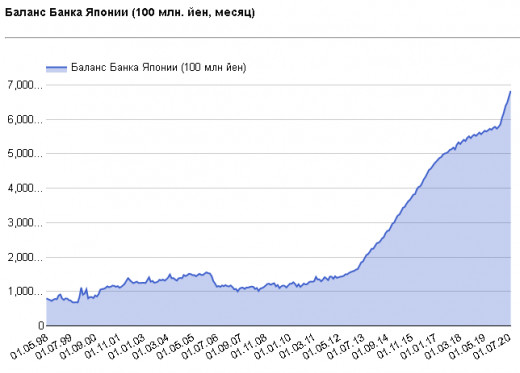Click the 7,000 y-axis label
Image resolution: width=520 pixels, height=373 pixels.
25,85
